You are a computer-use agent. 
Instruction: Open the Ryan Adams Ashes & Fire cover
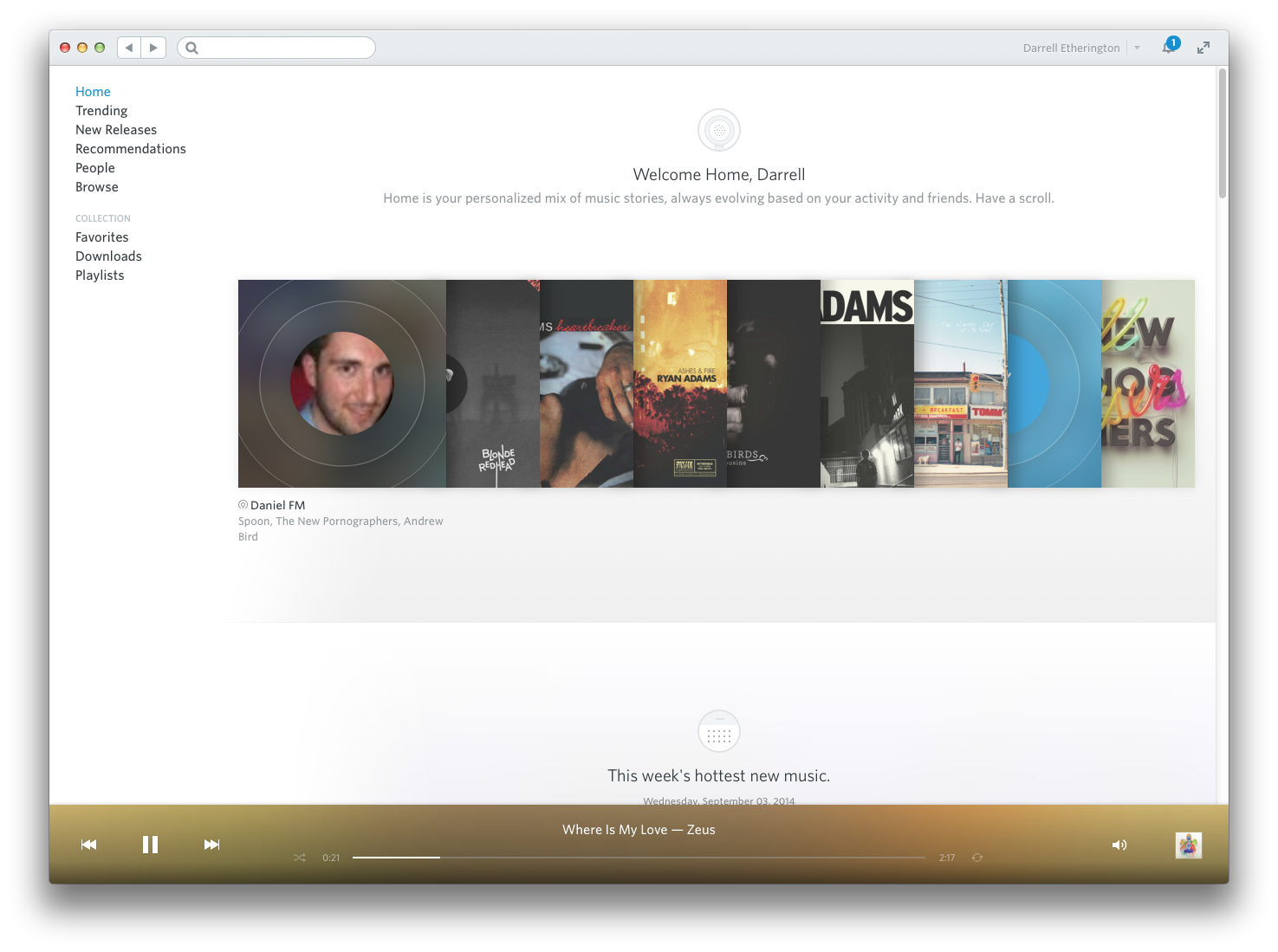coord(680,384)
